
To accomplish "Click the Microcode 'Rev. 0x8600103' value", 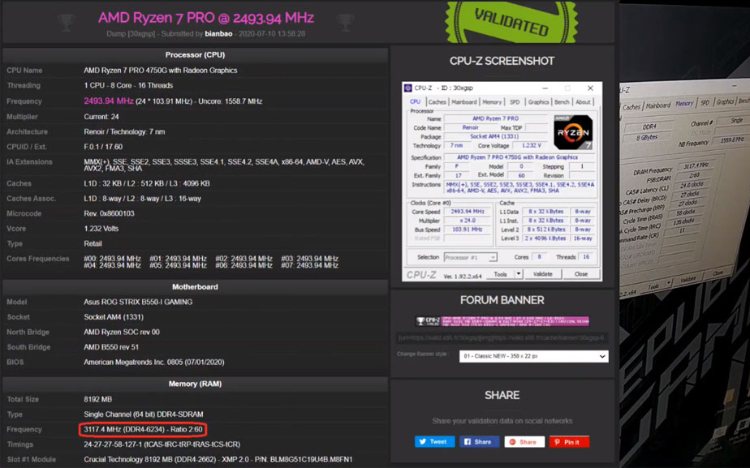I will pyautogui.click(x=109, y=213).
